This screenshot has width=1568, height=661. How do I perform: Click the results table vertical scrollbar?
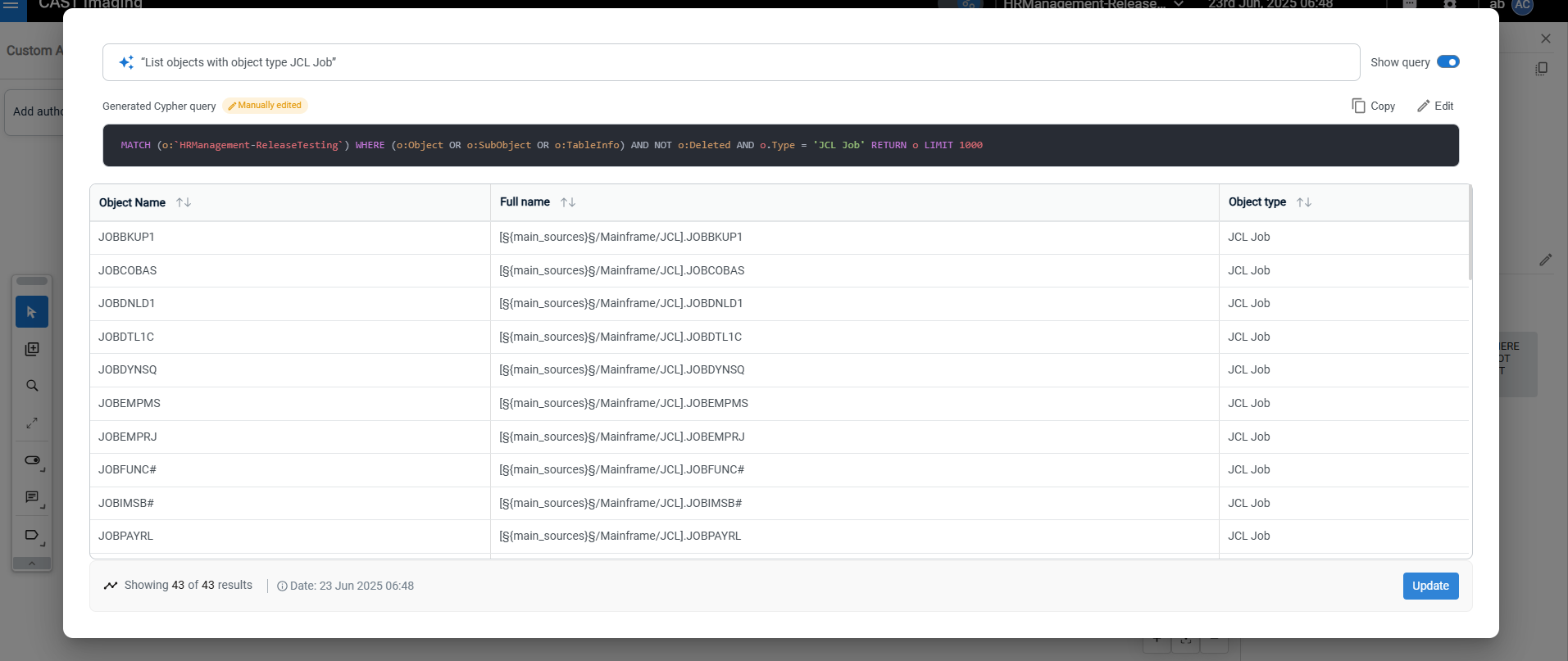1470,233
